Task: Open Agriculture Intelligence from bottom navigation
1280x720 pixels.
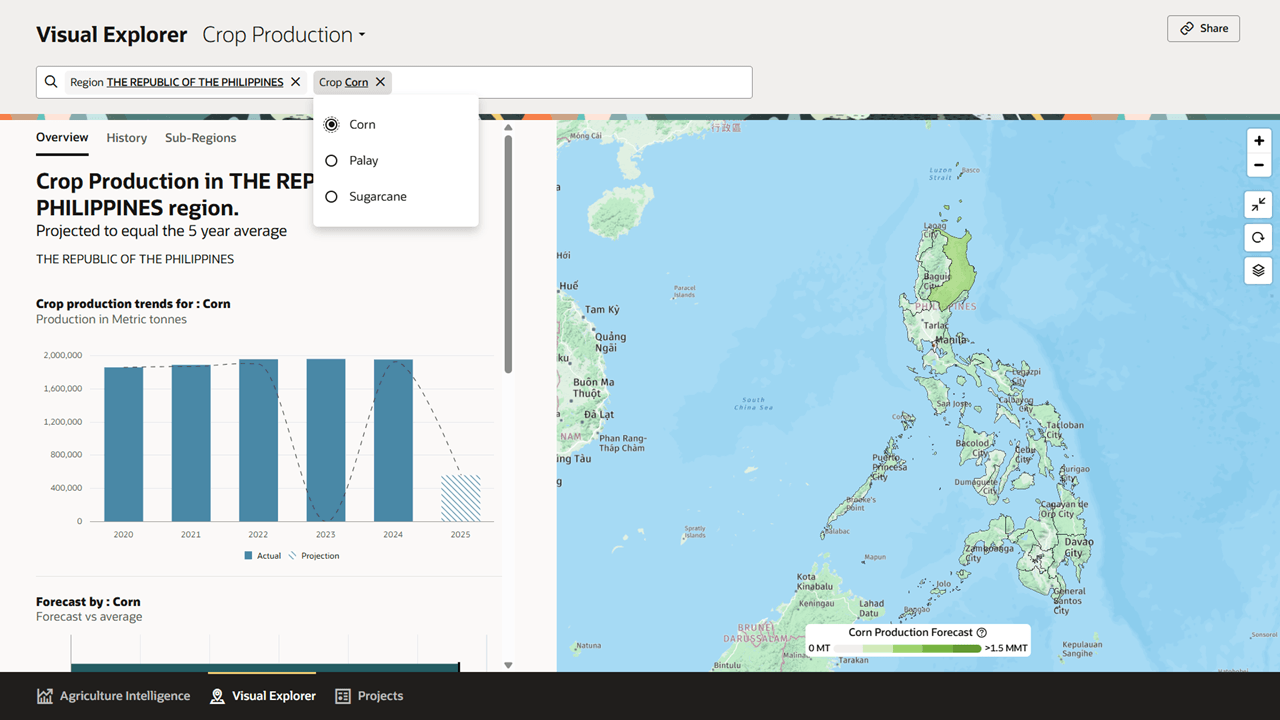Action: click(113, 695)
